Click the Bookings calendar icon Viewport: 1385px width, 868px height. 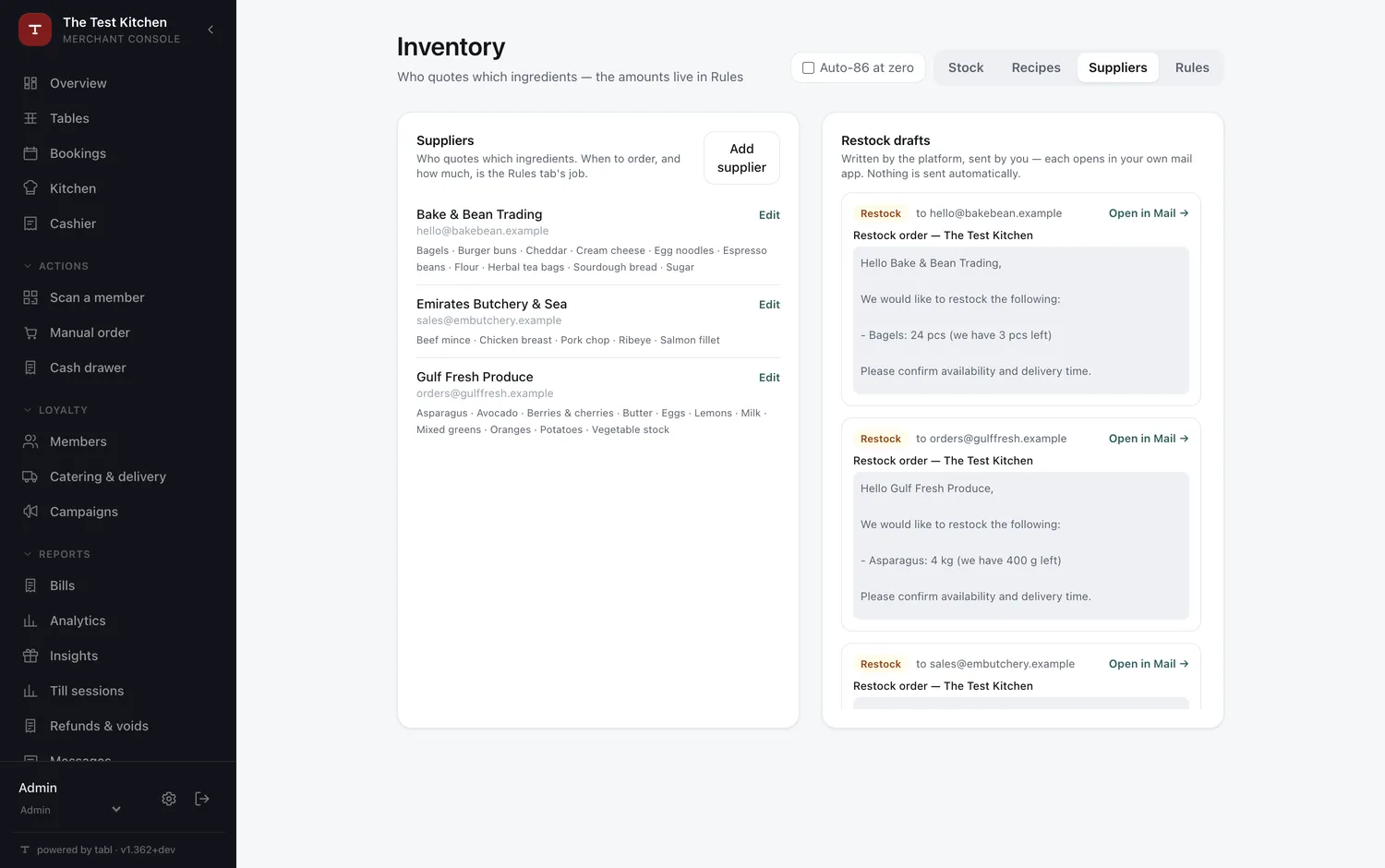coord(30,153)
